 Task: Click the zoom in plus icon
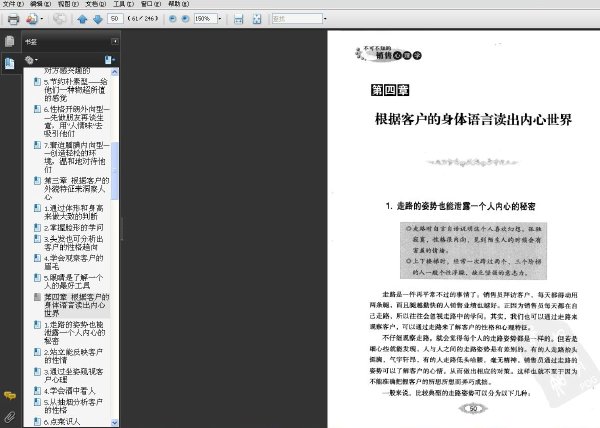pyautogui.click(x=185, y=18)
